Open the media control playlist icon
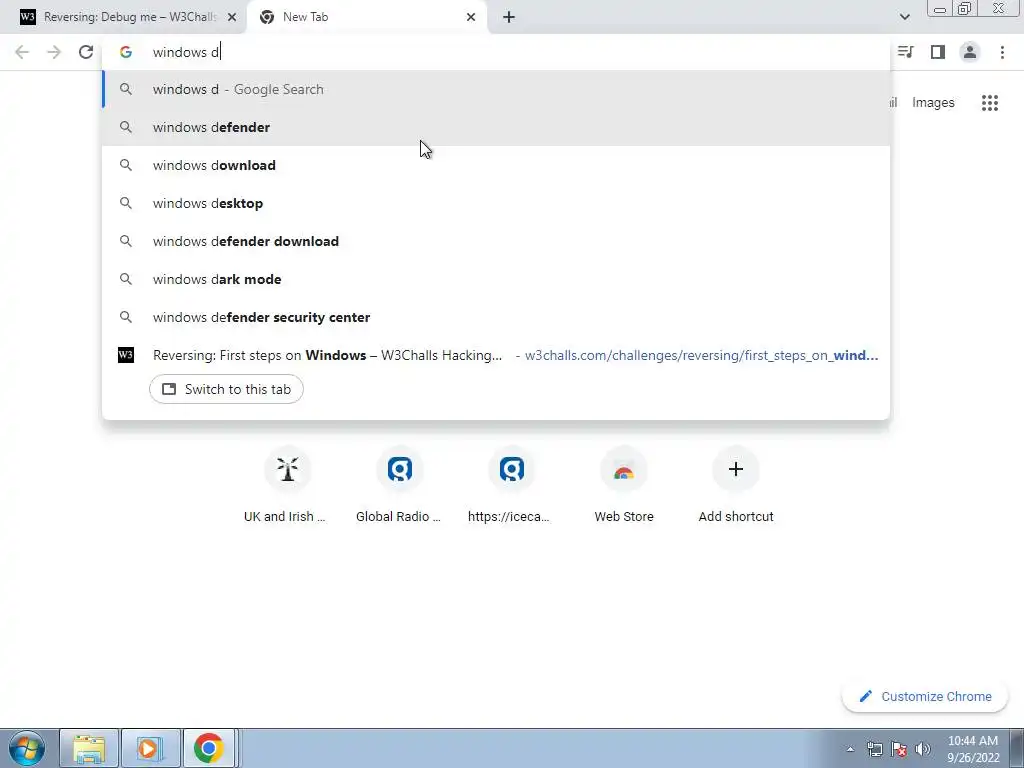This screenshot has width=1024, height=768. 905,52
